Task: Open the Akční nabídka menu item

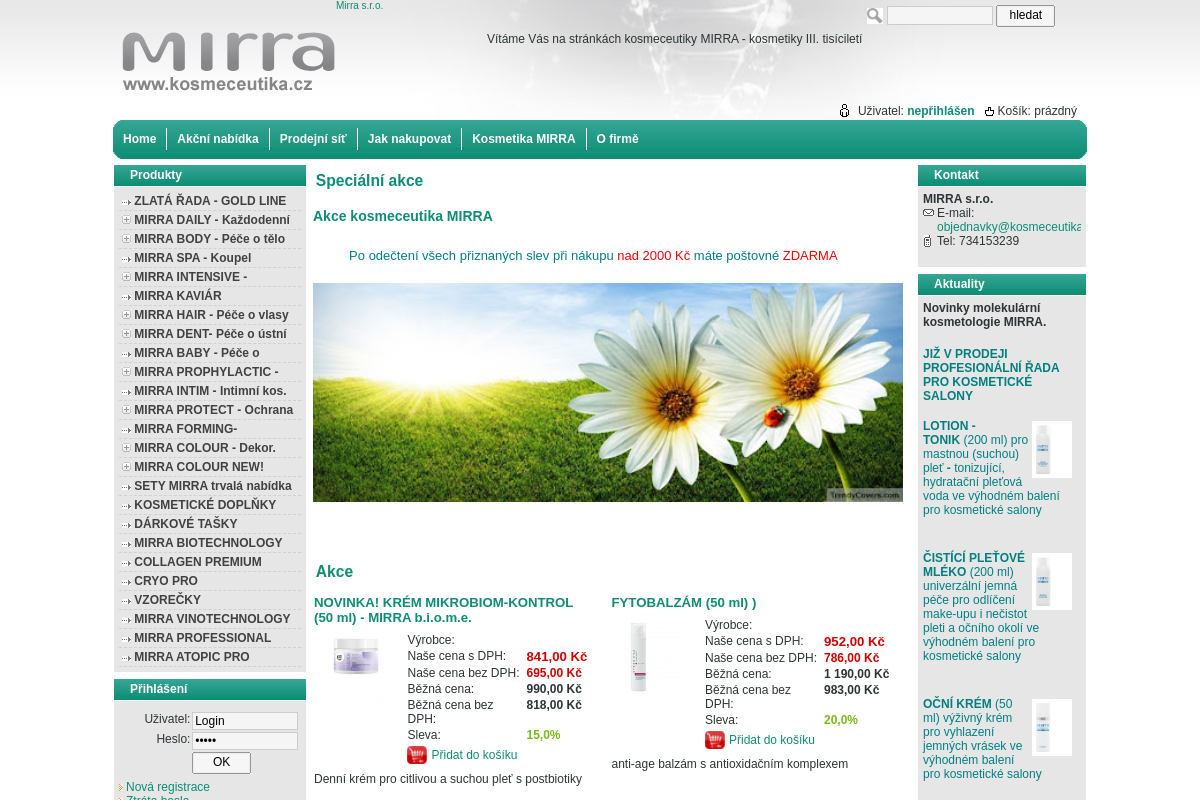Action: click(x=218, y=139)
